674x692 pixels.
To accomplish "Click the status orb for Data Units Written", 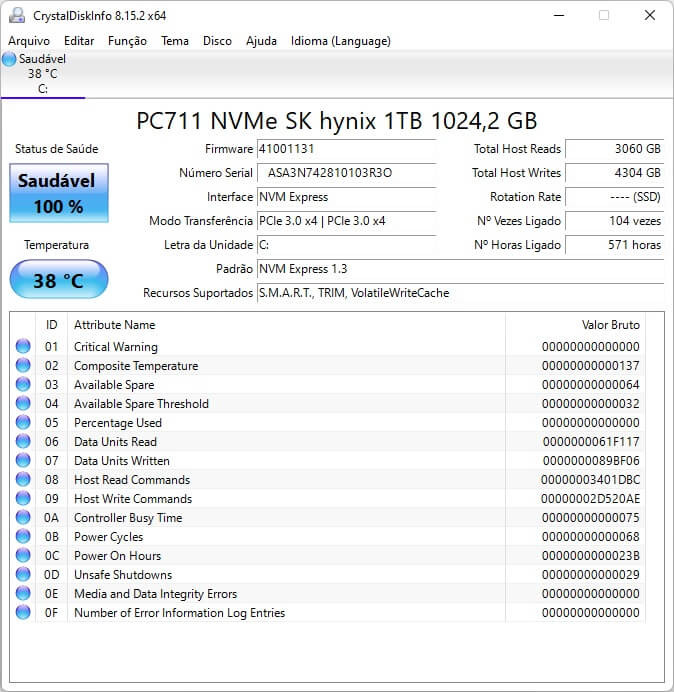I will [23, 461].
